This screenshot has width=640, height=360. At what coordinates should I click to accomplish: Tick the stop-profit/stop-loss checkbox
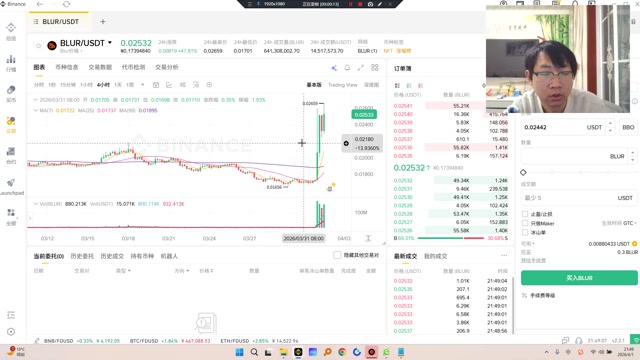coord(525,214)
